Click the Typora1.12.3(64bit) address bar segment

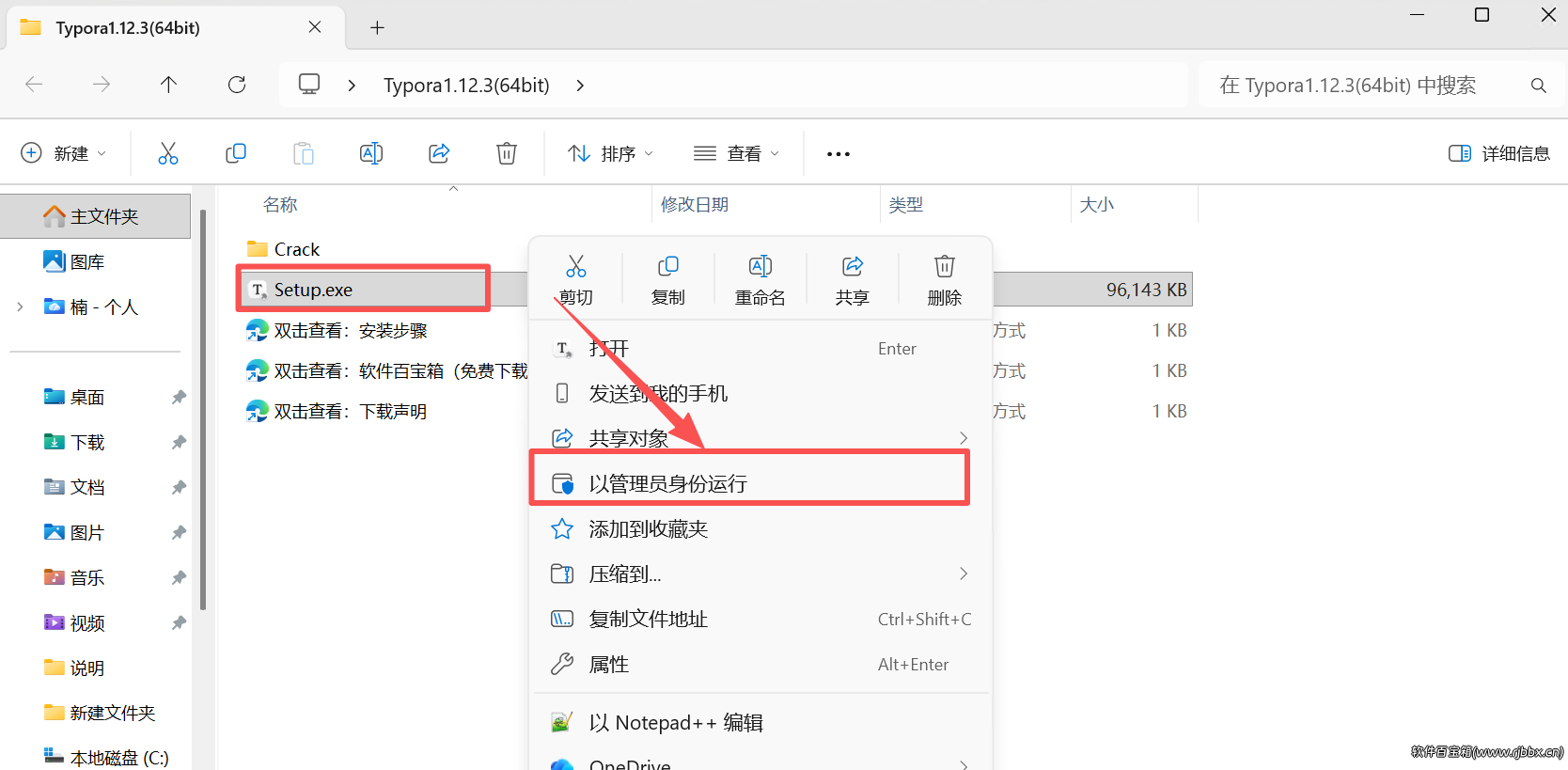tap(466, 86)
